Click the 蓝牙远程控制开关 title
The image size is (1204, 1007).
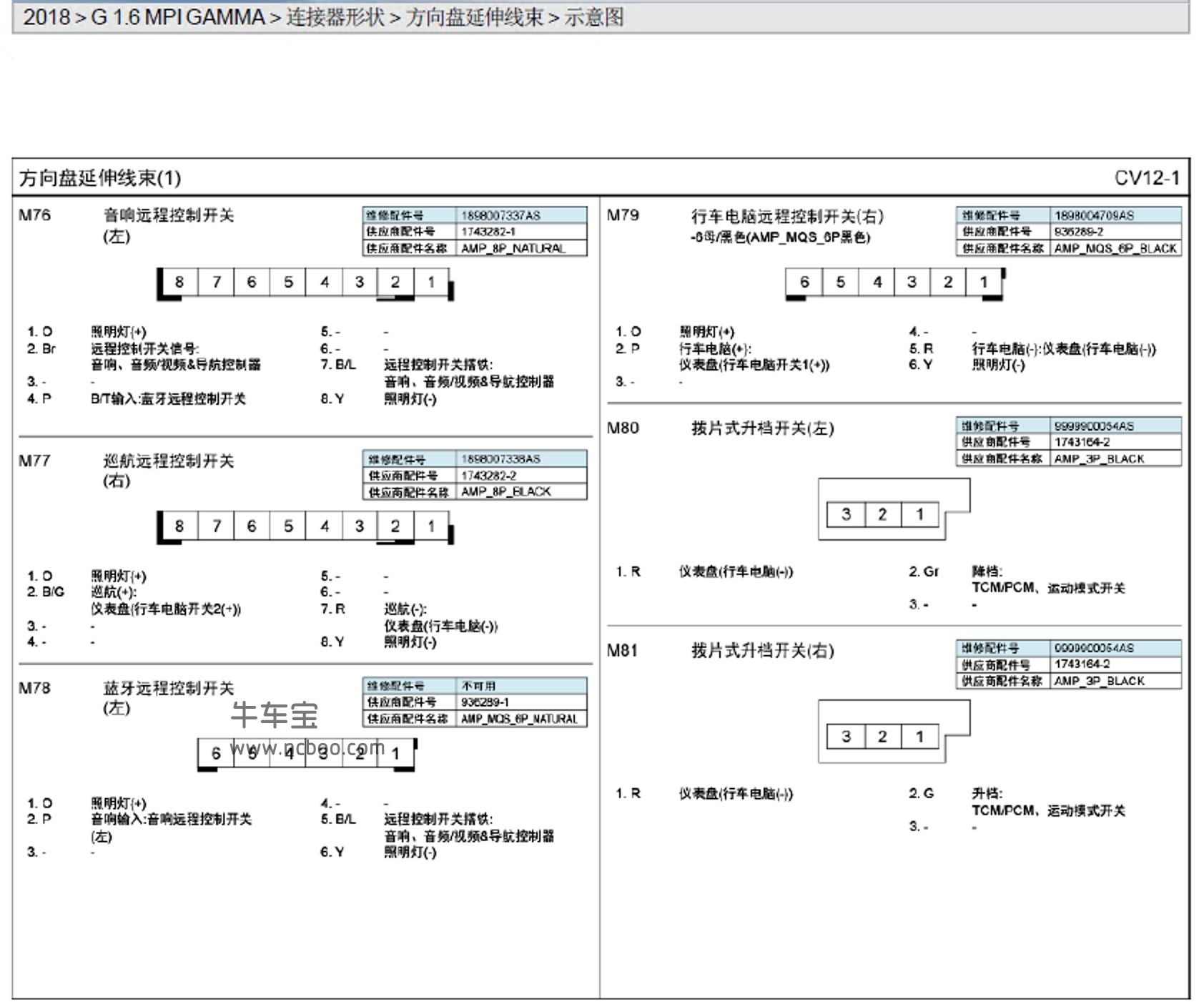click(169, 689)
